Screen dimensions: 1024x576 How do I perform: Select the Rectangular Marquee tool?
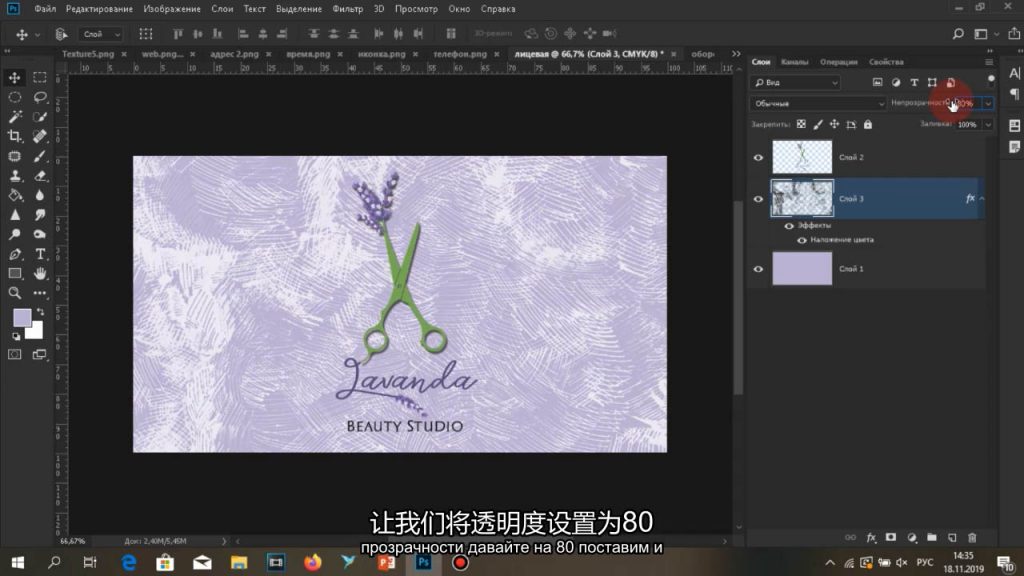(x=40, y=78)
